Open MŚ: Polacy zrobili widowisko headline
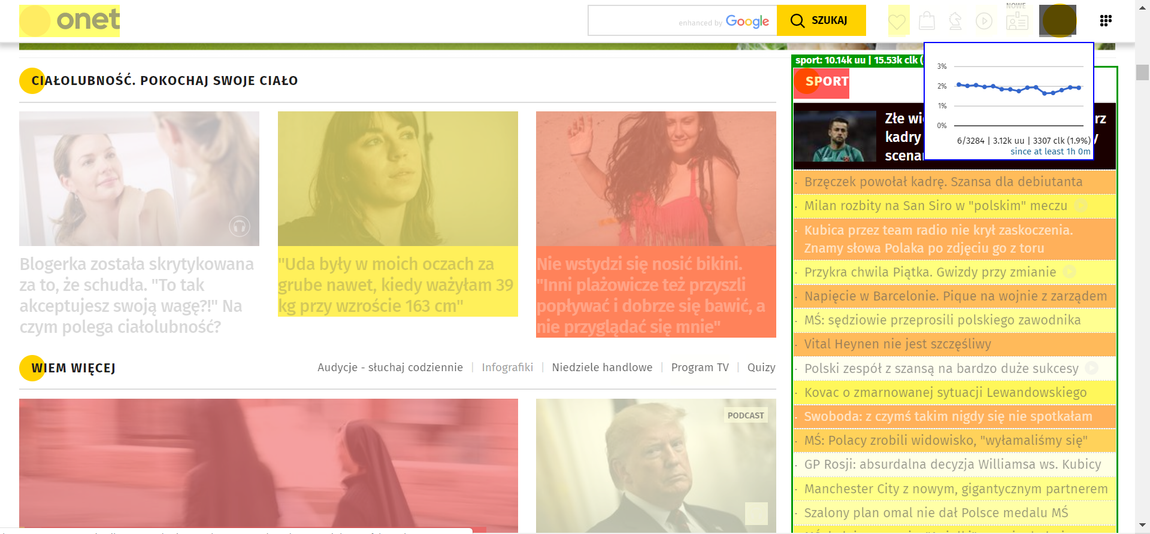 pyautogui.click(x=945, y=441)
